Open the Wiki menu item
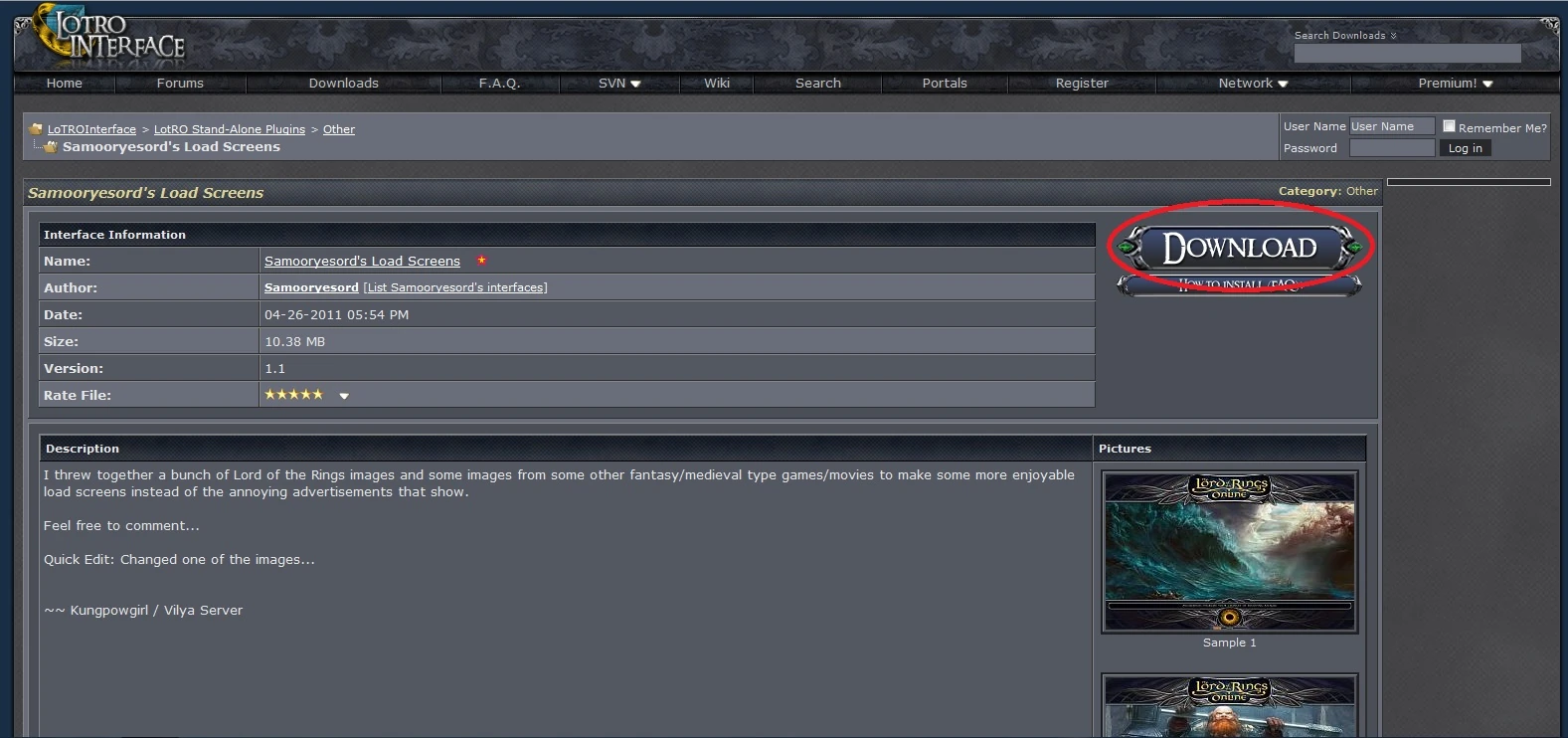 pos(717,84)
